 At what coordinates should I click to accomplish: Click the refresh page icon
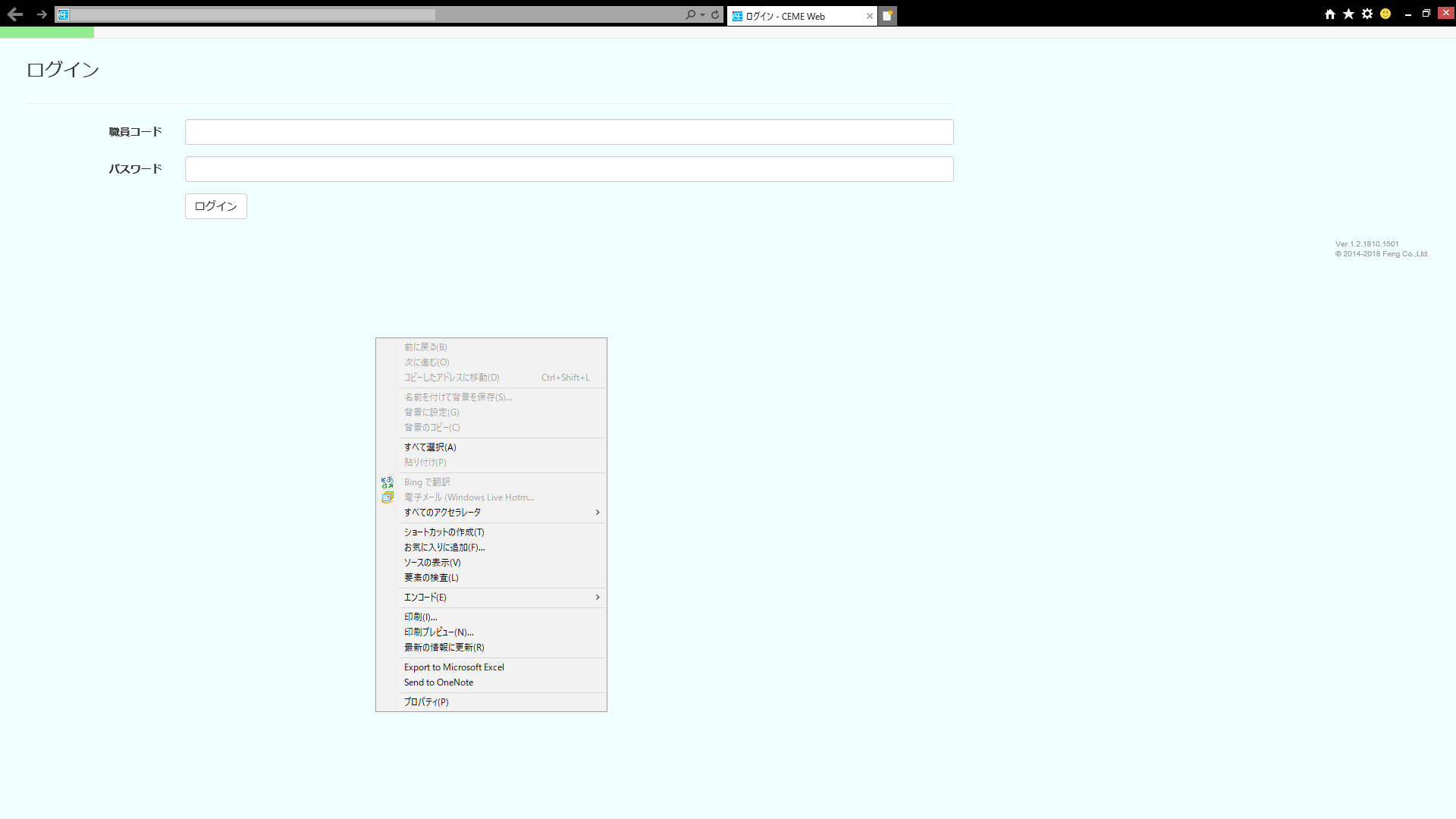point(715,14)
